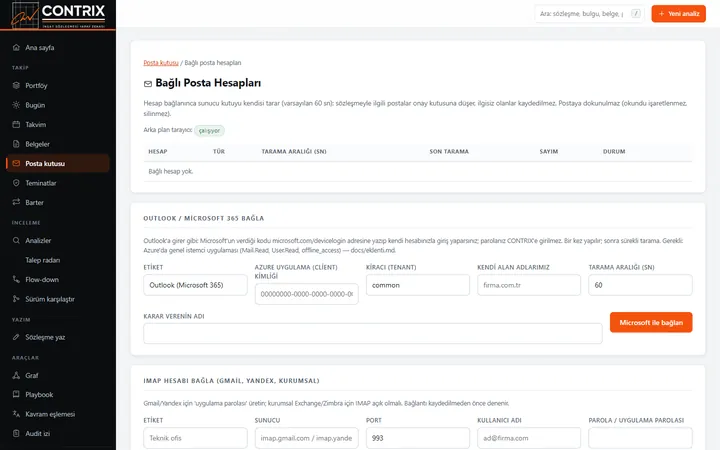Click the Yeni analiz button
720x450 pixels.
[x=678, y=14]
